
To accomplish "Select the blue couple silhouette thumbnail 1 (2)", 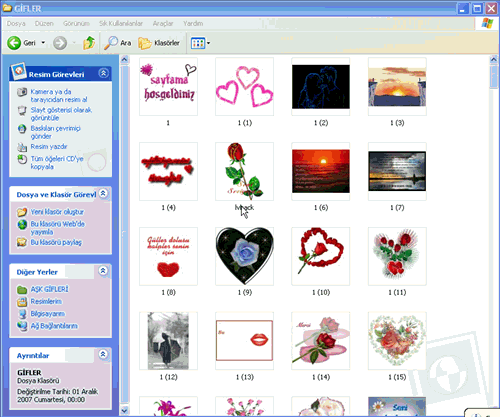I will tap(321, 86).
